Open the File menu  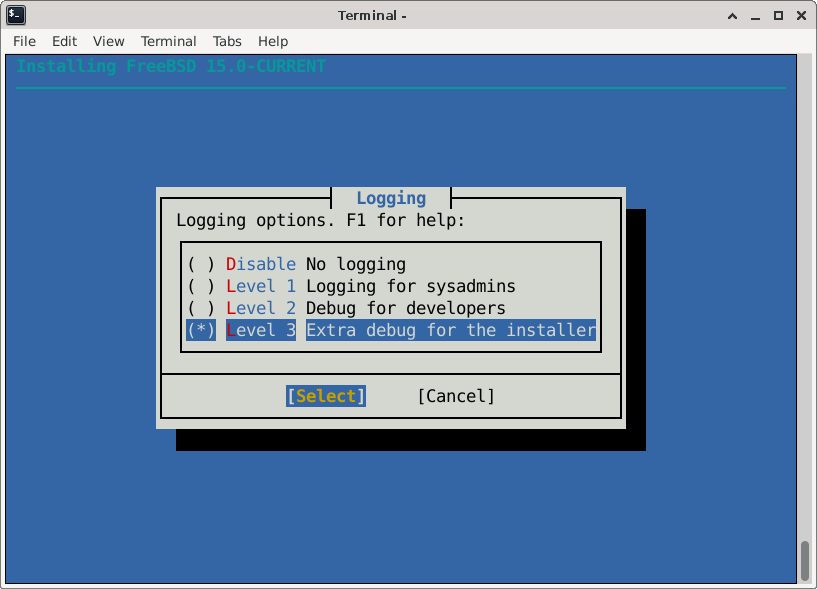pos(24,41)
